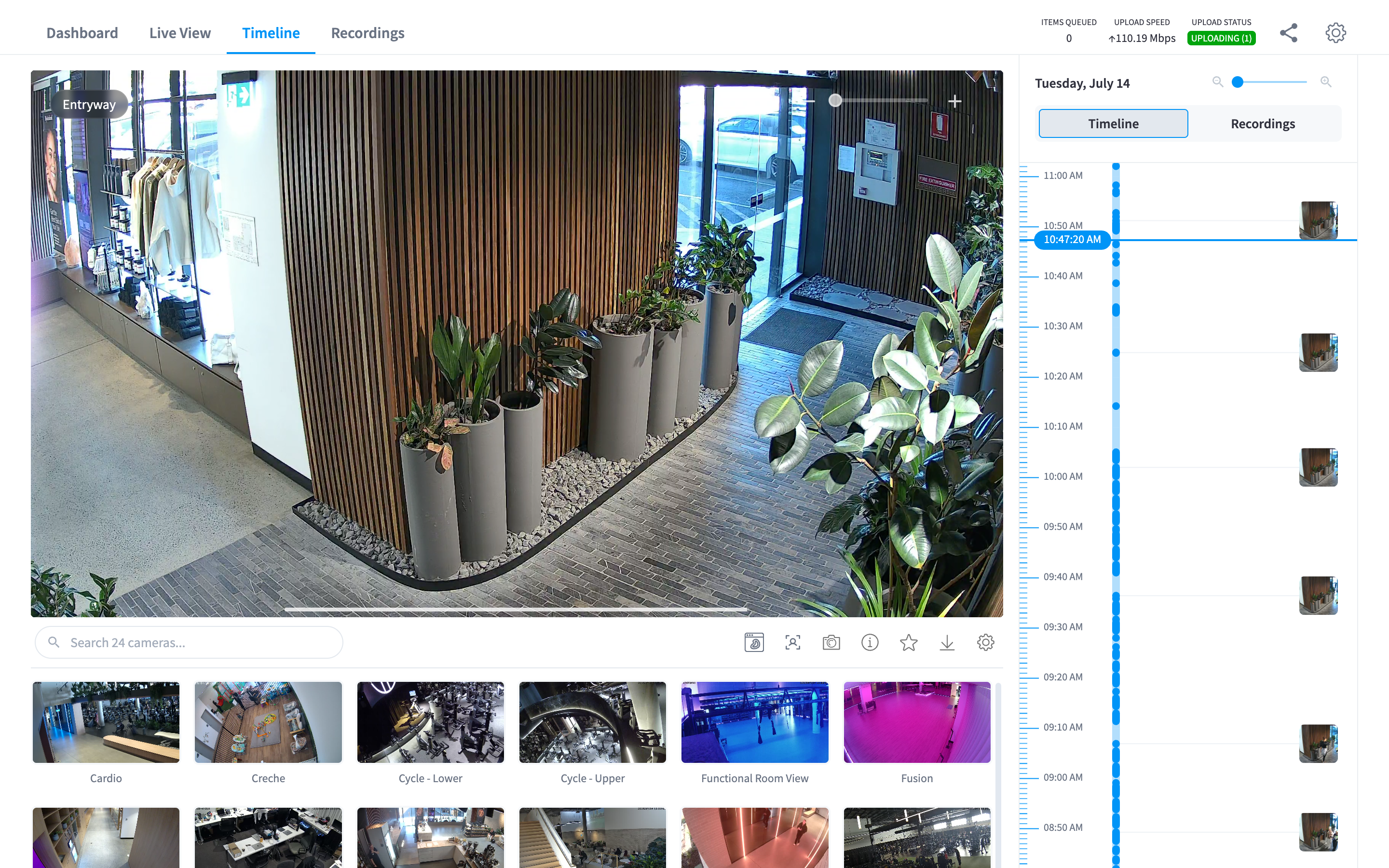This screenshot has width=1389, height=868.
Task: Take a snapshot with camera icon
Action: click(831, 642)
